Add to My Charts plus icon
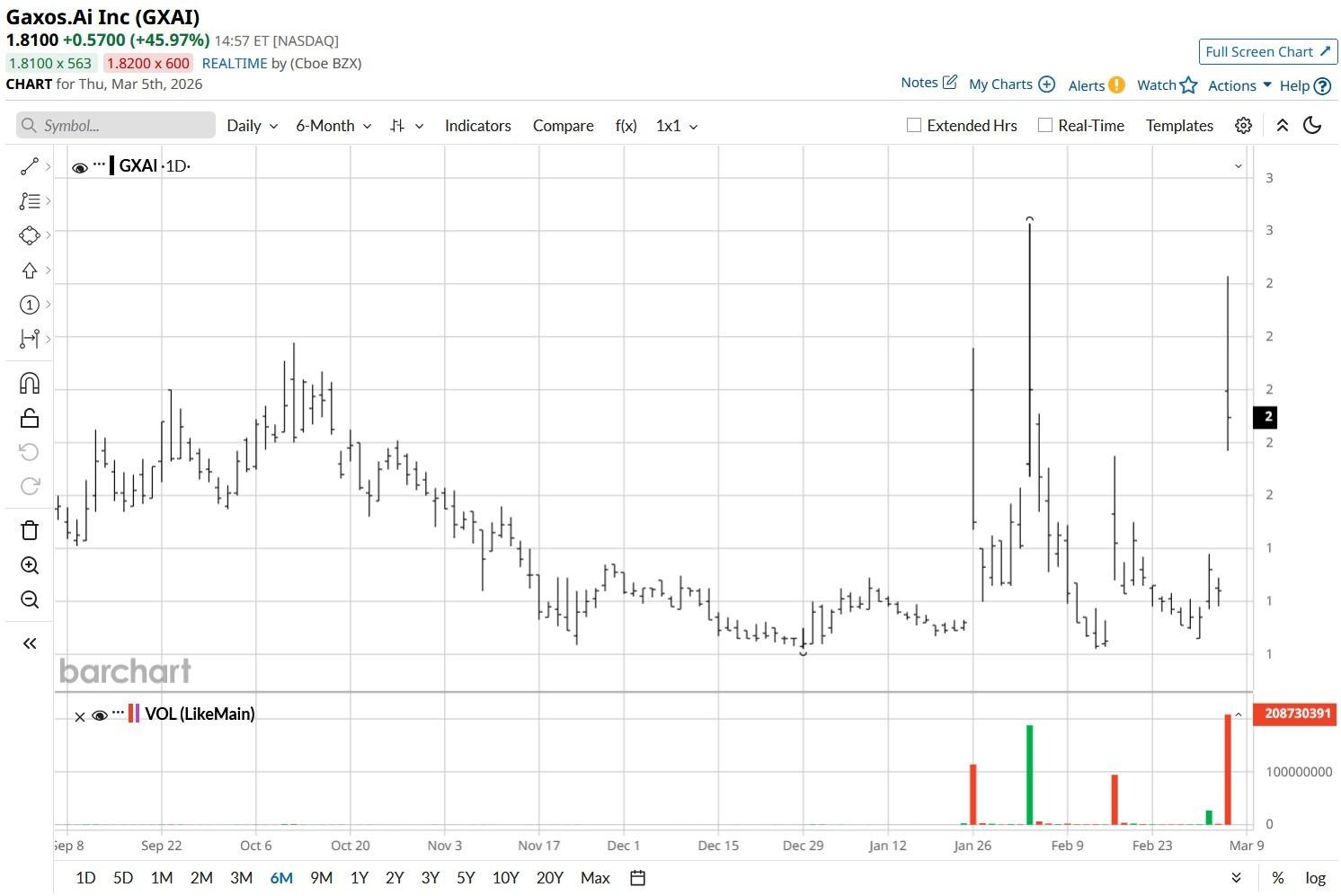Viewport: 1341px width, 896px height. (1046, 84)
